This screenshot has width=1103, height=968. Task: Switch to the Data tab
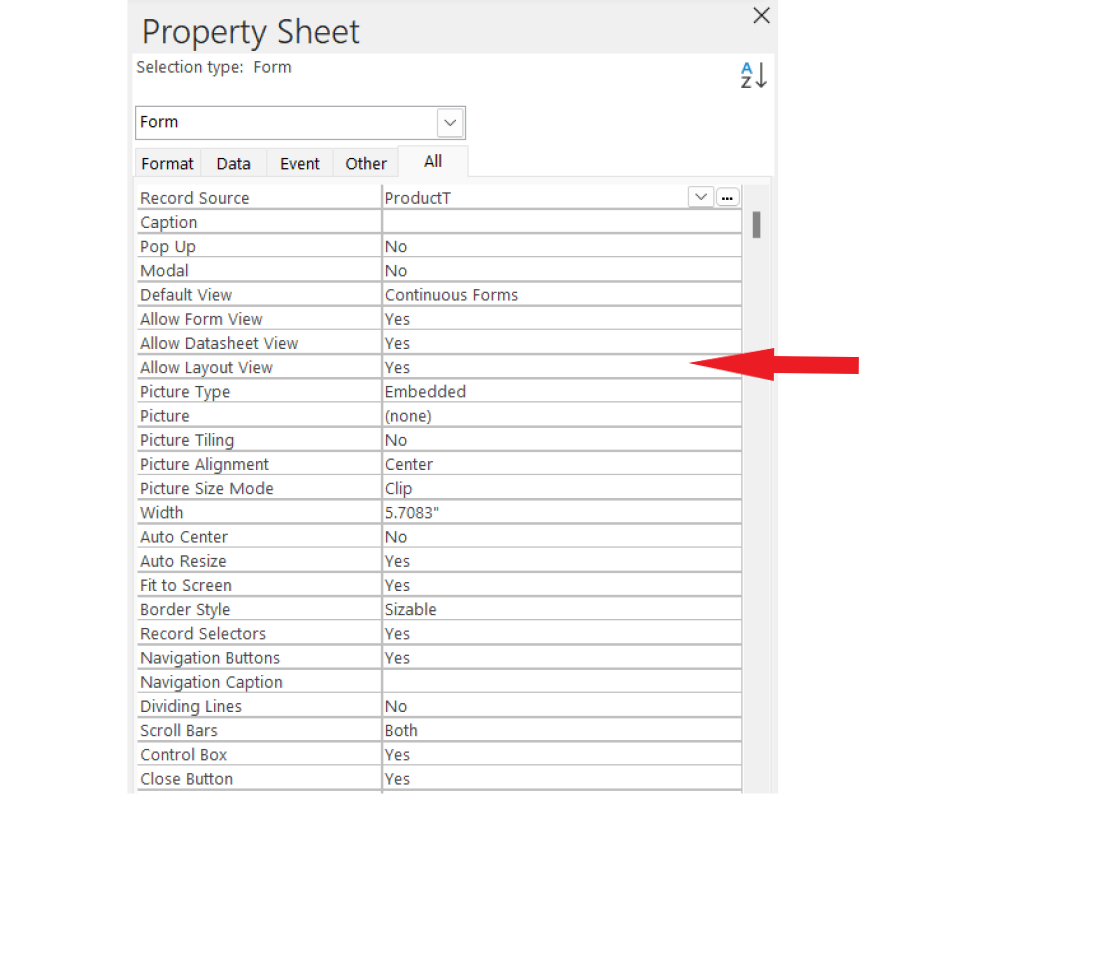click(233, 164)
